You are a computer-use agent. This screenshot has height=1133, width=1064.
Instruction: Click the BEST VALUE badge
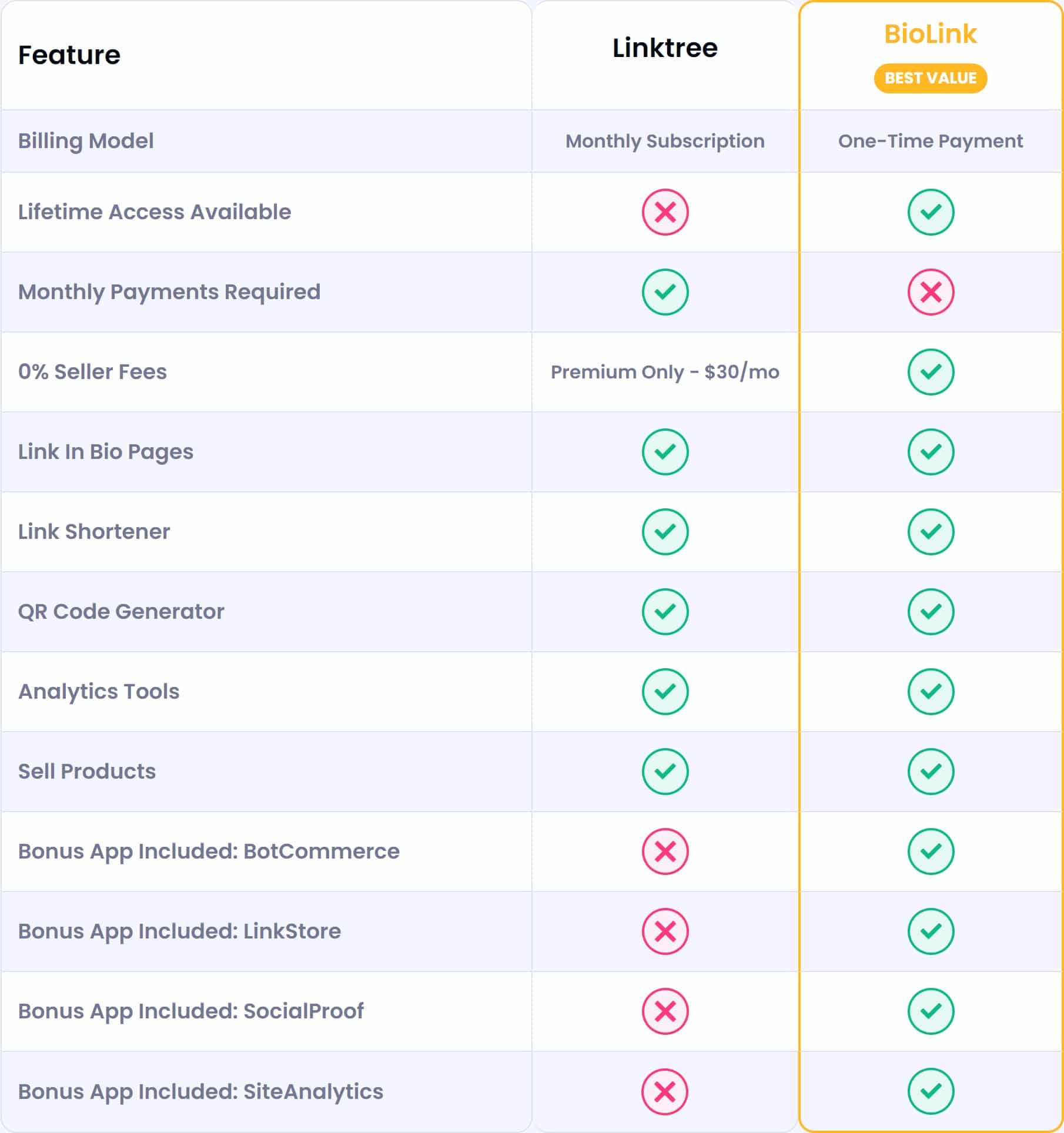click(x=931, y=78)
